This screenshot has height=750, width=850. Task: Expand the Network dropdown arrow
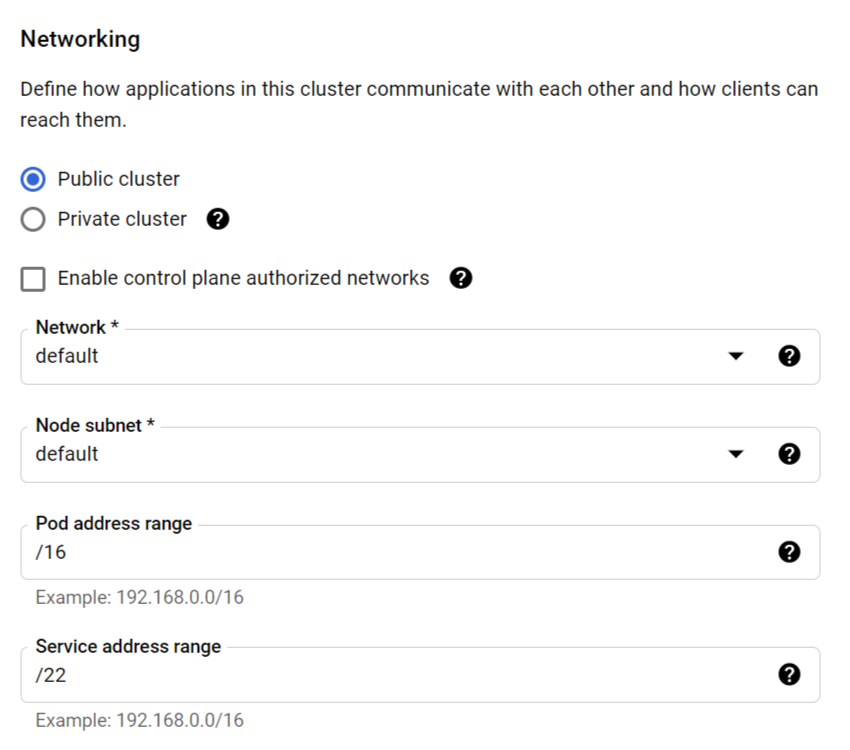click(736, 356)
